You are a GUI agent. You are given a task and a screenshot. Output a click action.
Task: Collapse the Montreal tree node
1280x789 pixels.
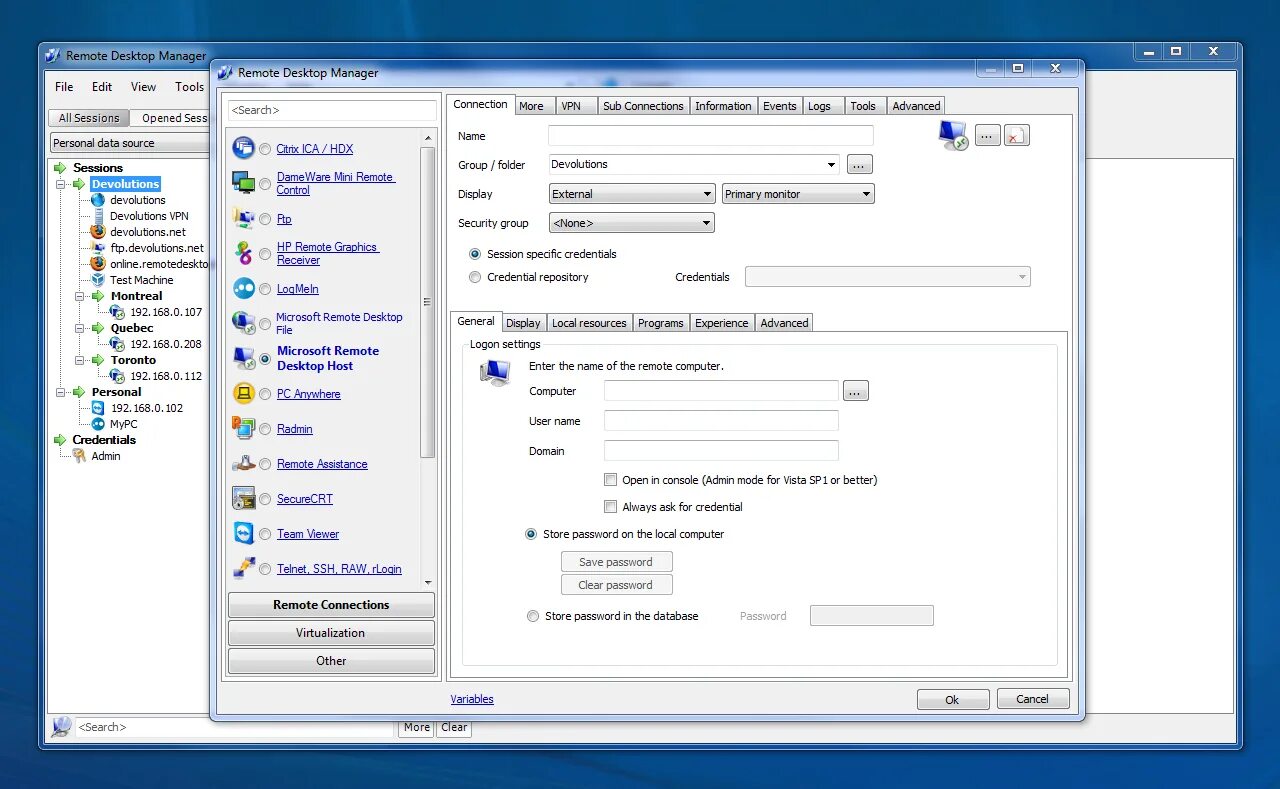coord(81,296)
